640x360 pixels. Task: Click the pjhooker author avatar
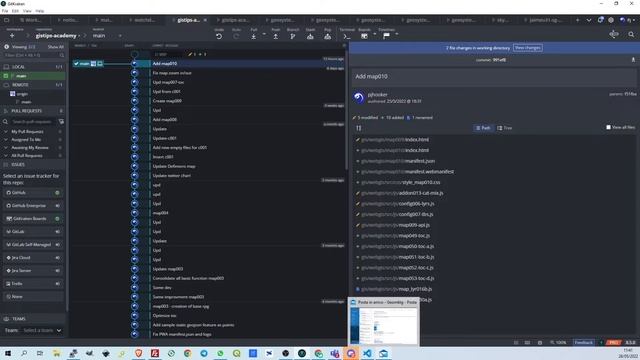[x=359, y=98]
